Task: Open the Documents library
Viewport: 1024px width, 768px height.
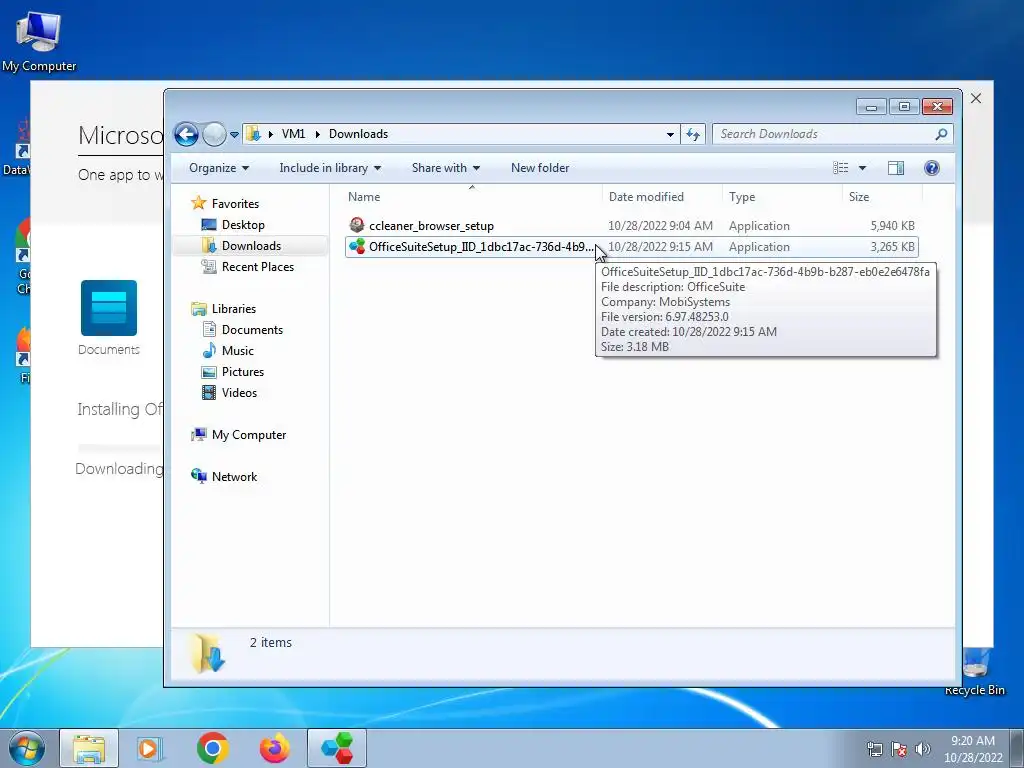Action: click(252, 330)
